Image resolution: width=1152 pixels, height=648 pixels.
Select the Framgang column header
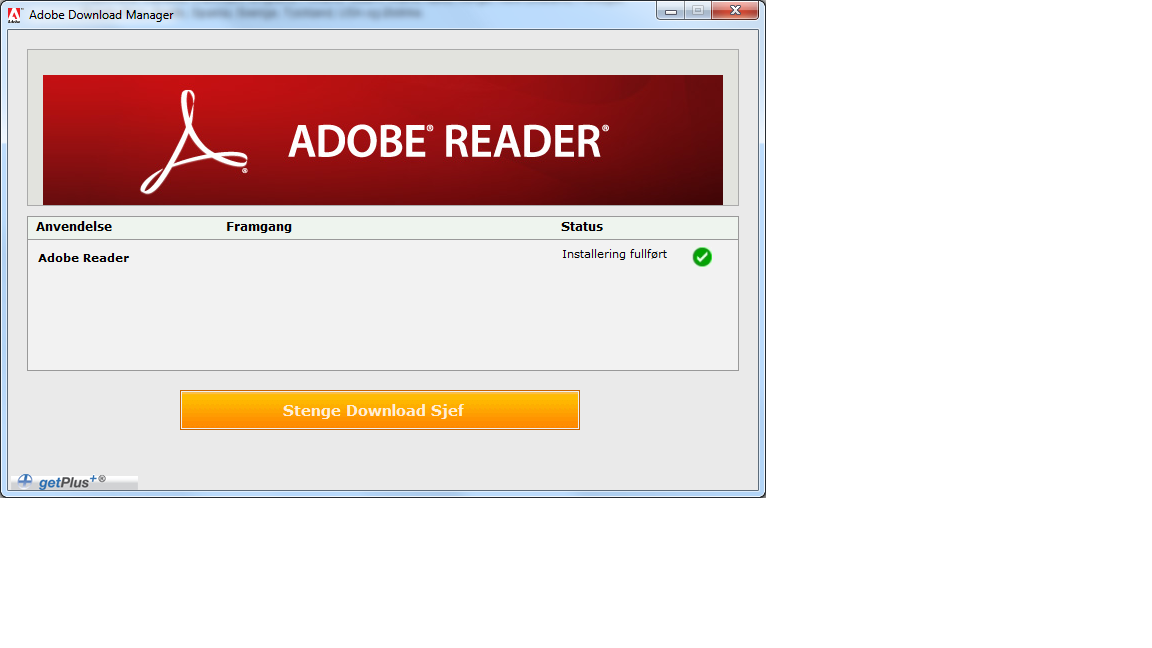point(259,227)
